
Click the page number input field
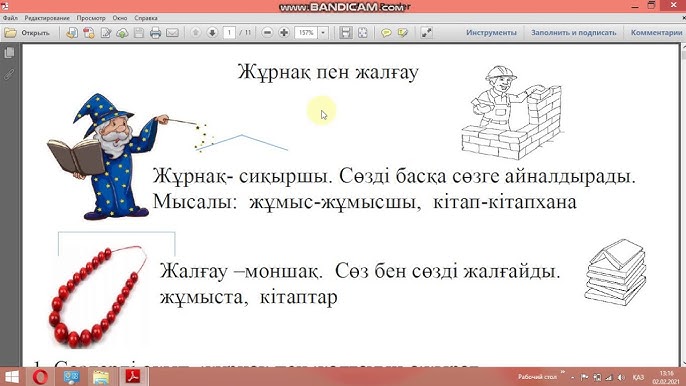(x=229, y=33)
